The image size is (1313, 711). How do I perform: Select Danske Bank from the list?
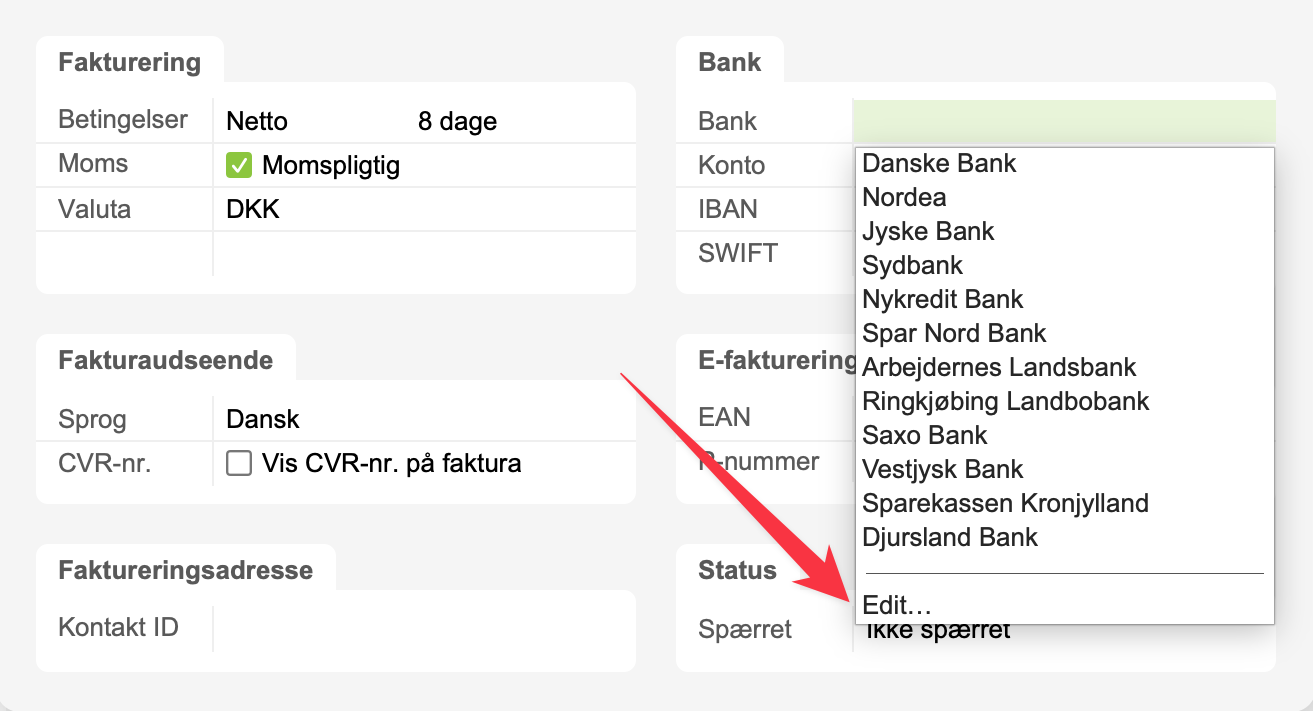tap(939, 163)
